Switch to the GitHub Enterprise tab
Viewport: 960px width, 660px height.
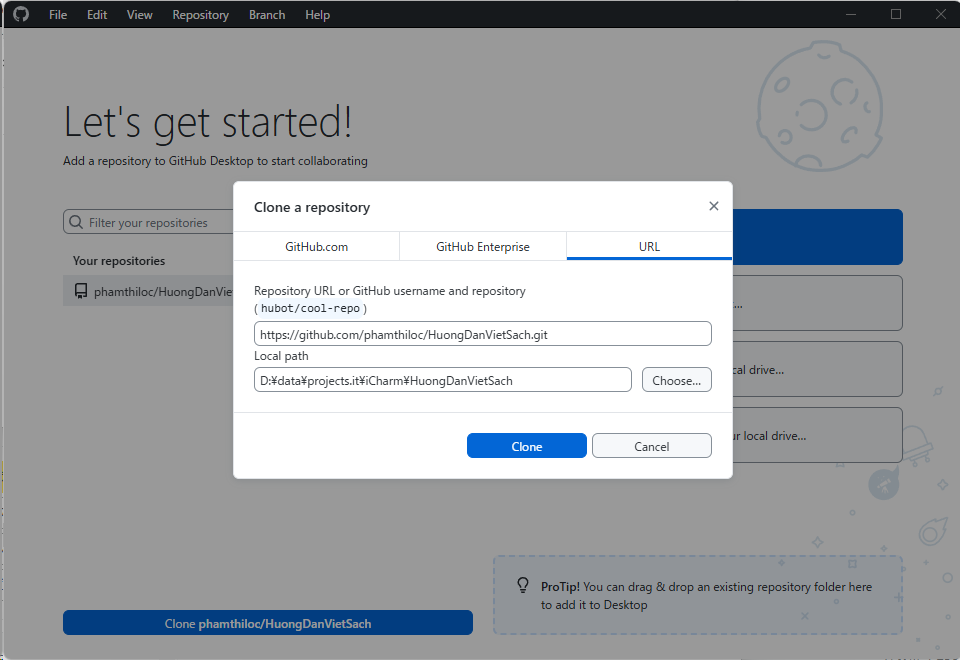(x=483, y=246)
